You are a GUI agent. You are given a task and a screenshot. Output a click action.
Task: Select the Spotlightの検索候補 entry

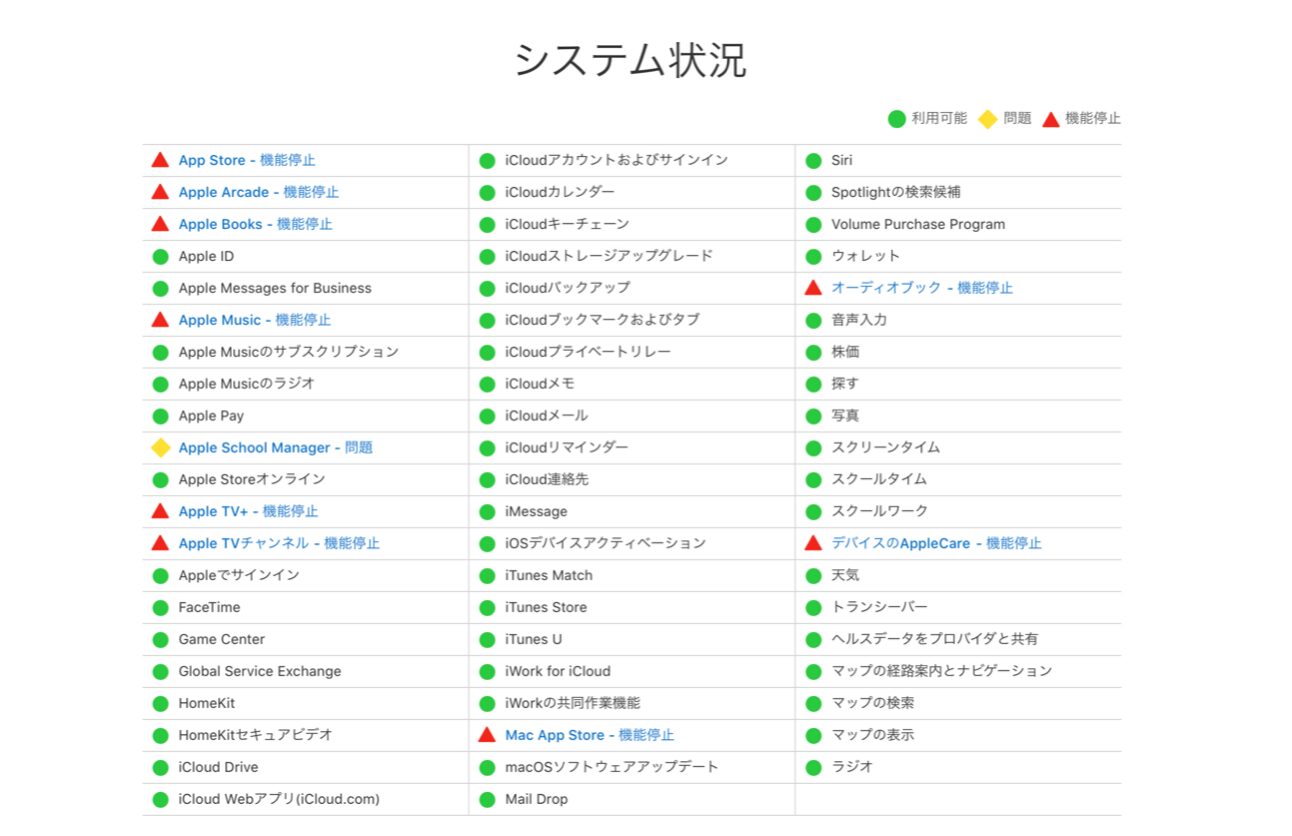click(896, 192)
